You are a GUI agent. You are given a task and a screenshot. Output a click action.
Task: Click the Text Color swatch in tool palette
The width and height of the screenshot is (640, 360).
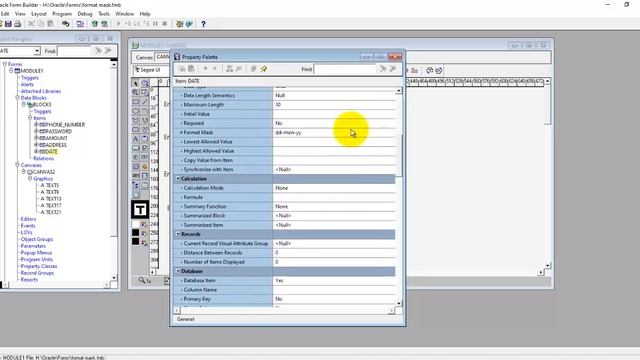tap(136, 242)
